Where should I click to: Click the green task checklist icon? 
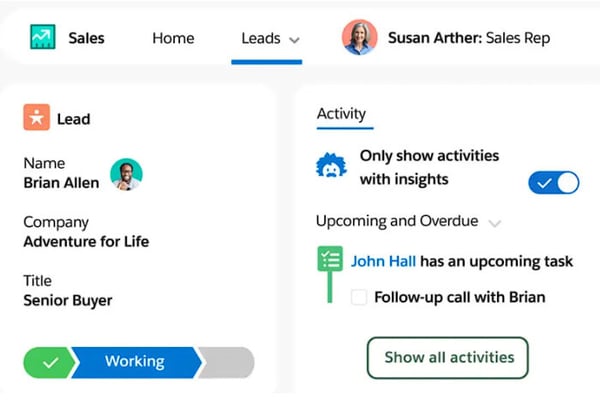click(329, 260)
